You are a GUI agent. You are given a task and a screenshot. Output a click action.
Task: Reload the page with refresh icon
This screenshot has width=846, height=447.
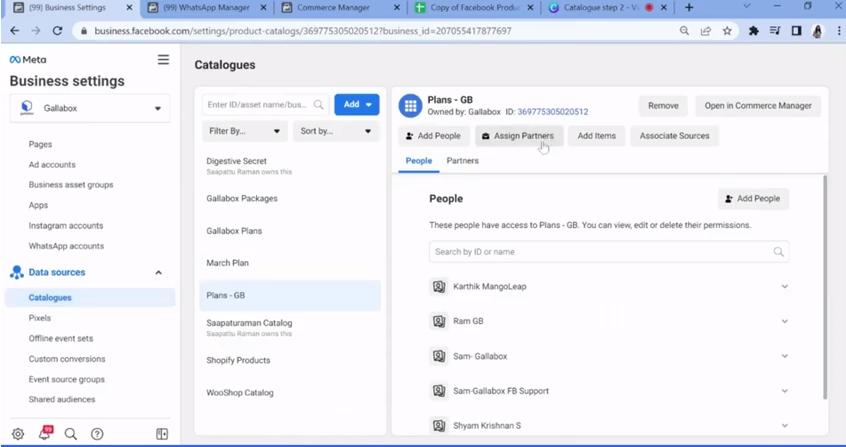click(x=57, y=31)
